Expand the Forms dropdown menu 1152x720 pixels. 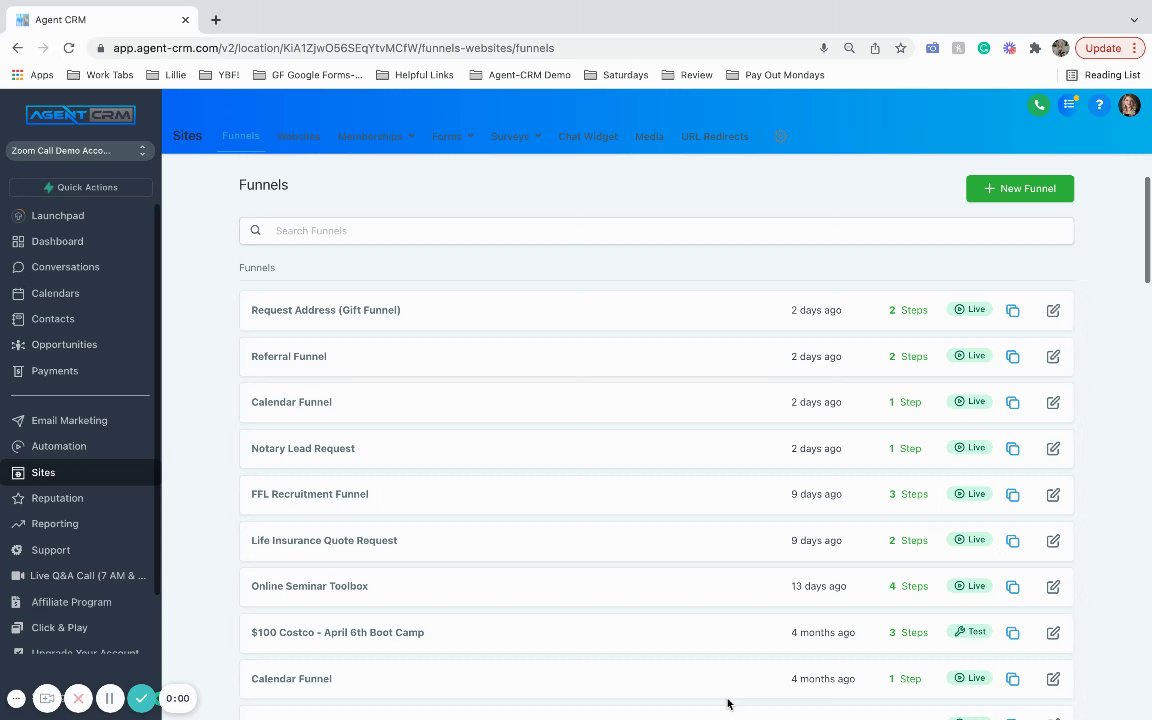(453, 137)
